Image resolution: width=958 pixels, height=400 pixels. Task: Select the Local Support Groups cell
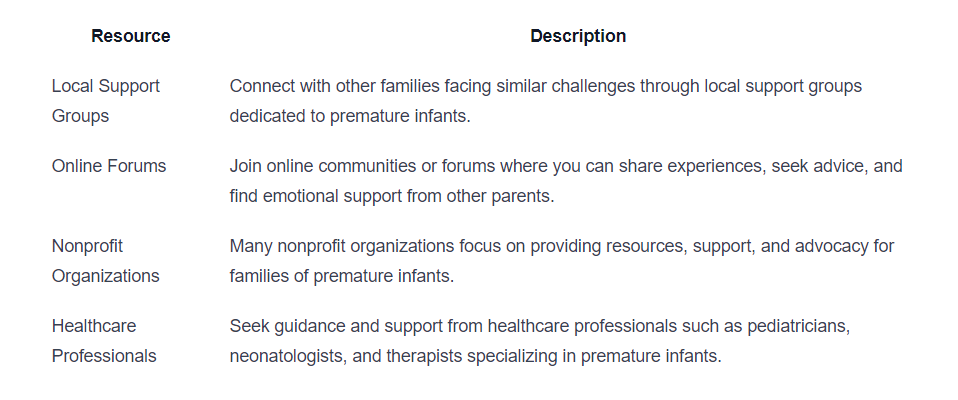point(106,101)
